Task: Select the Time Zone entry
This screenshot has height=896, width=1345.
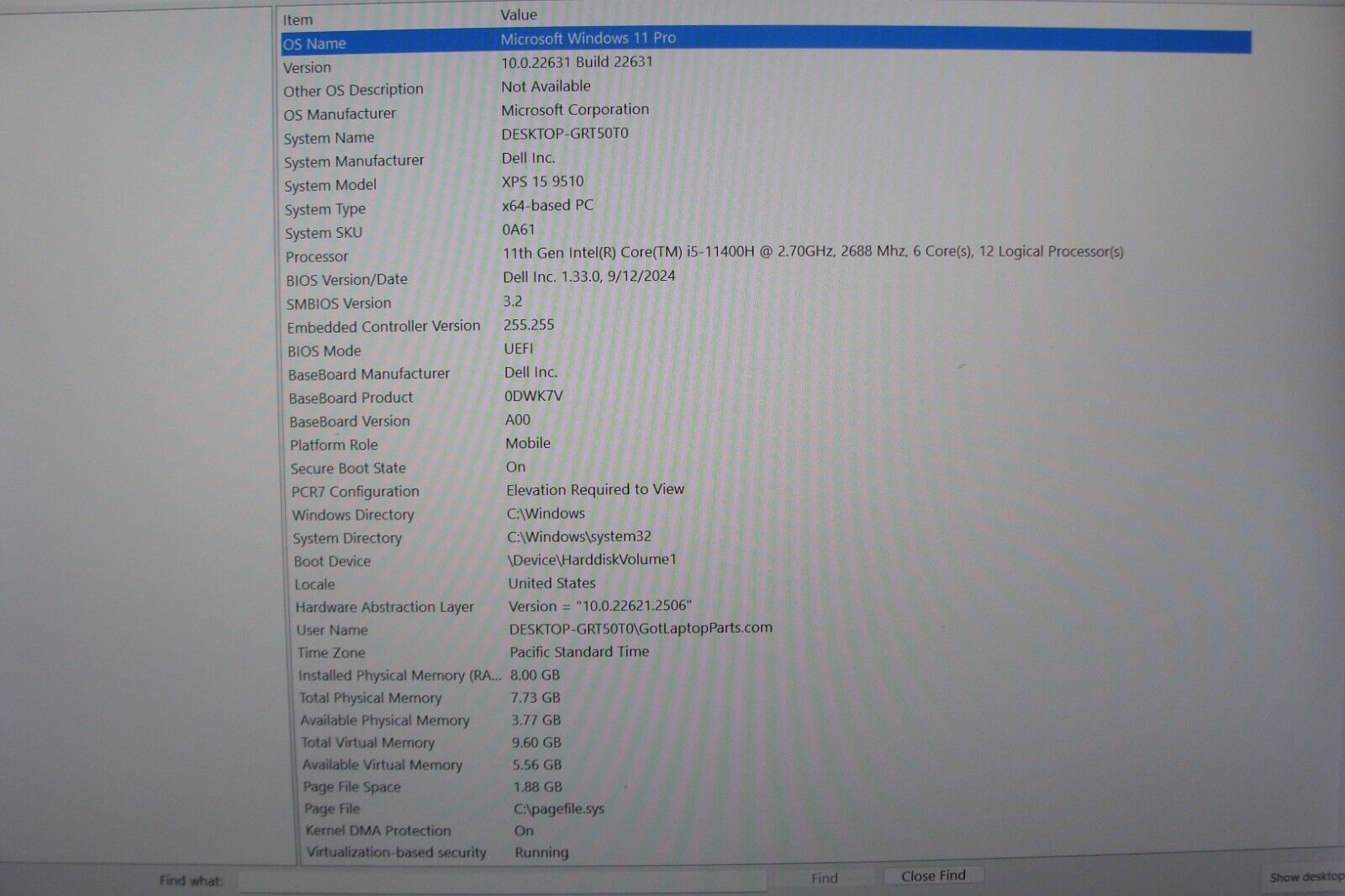Action: pos(378,652)
